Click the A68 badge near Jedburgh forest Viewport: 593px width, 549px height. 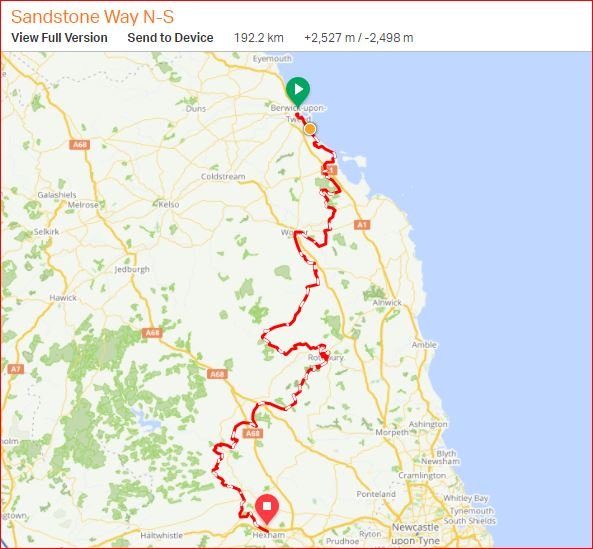pos(152,333)
